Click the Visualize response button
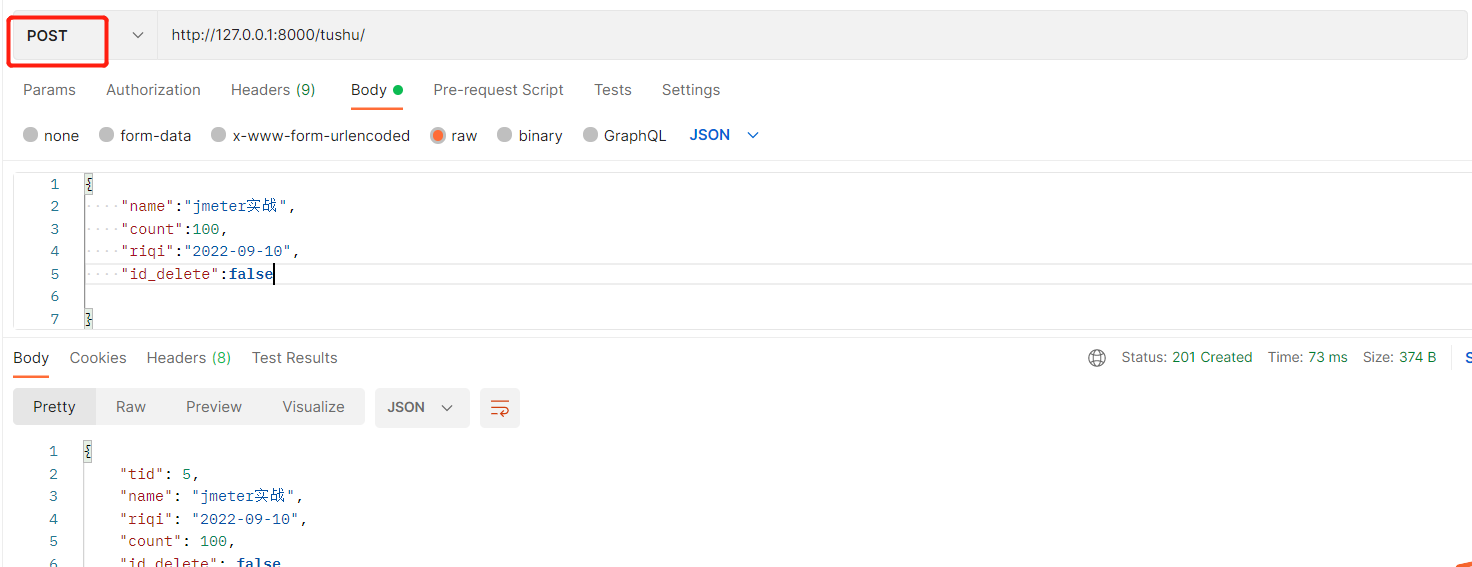Viewport: 1472px width, 567px height. pos(313,407)
